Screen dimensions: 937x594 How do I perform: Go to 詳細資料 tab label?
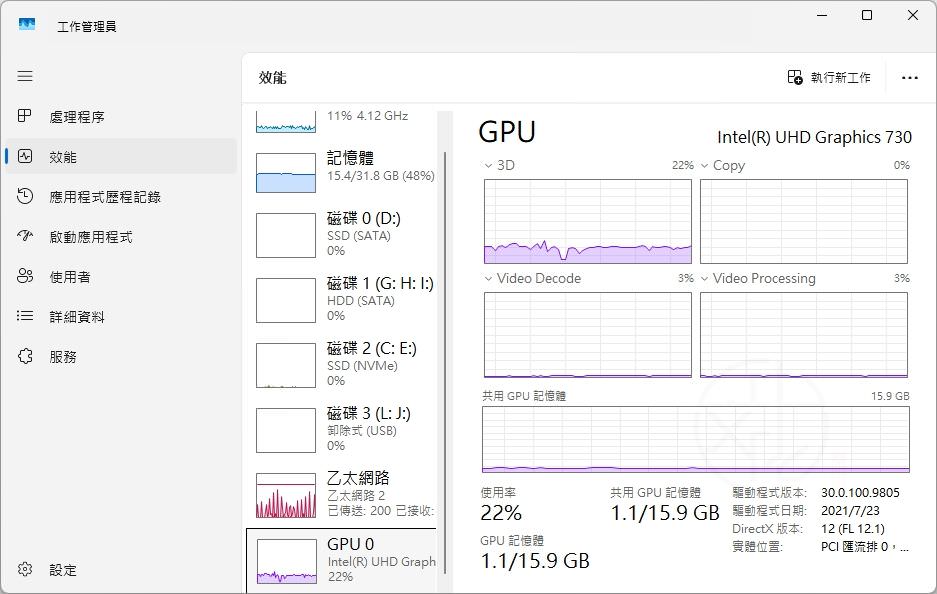click(x=77, y=317)
